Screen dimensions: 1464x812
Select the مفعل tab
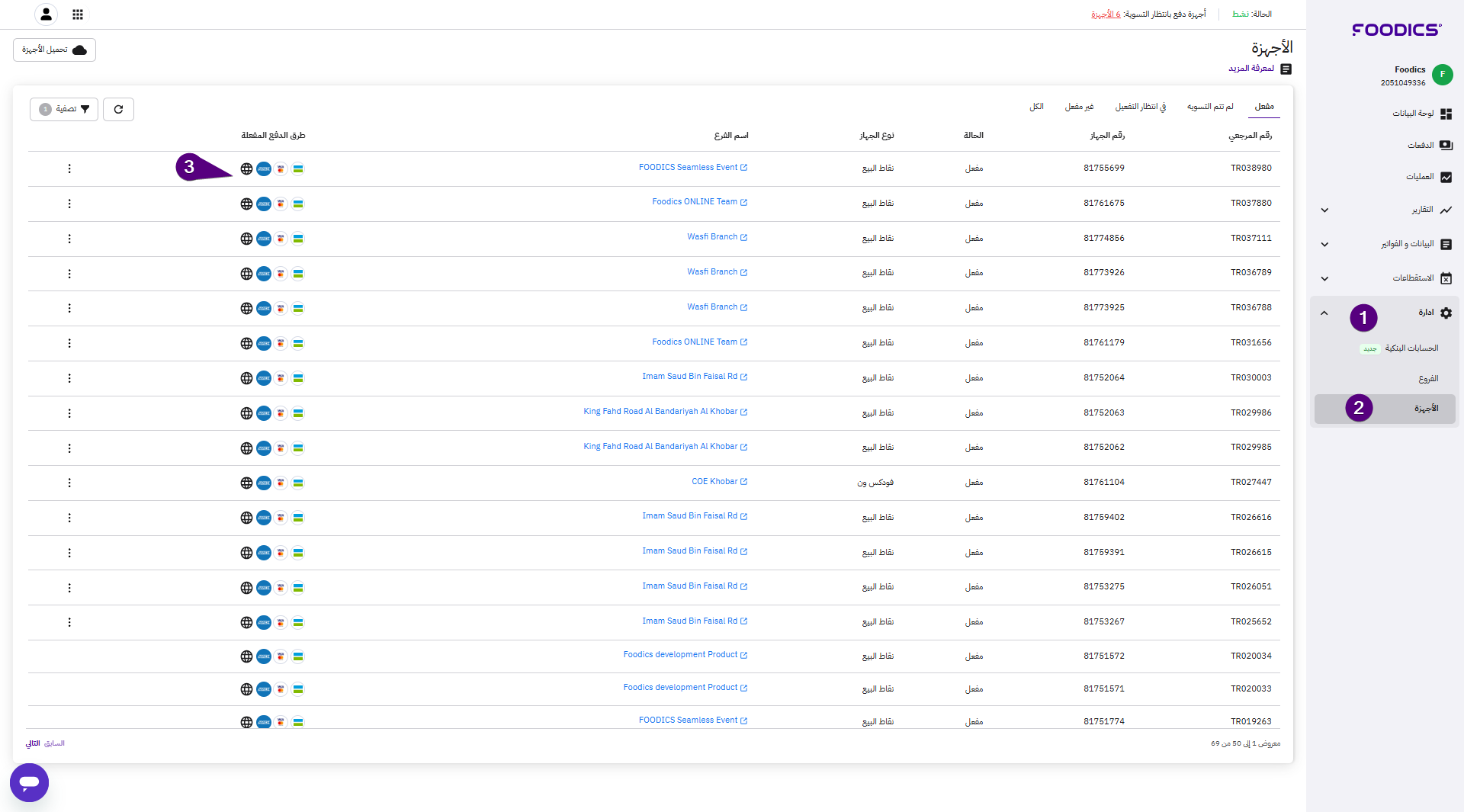[x=1264, y=107]
